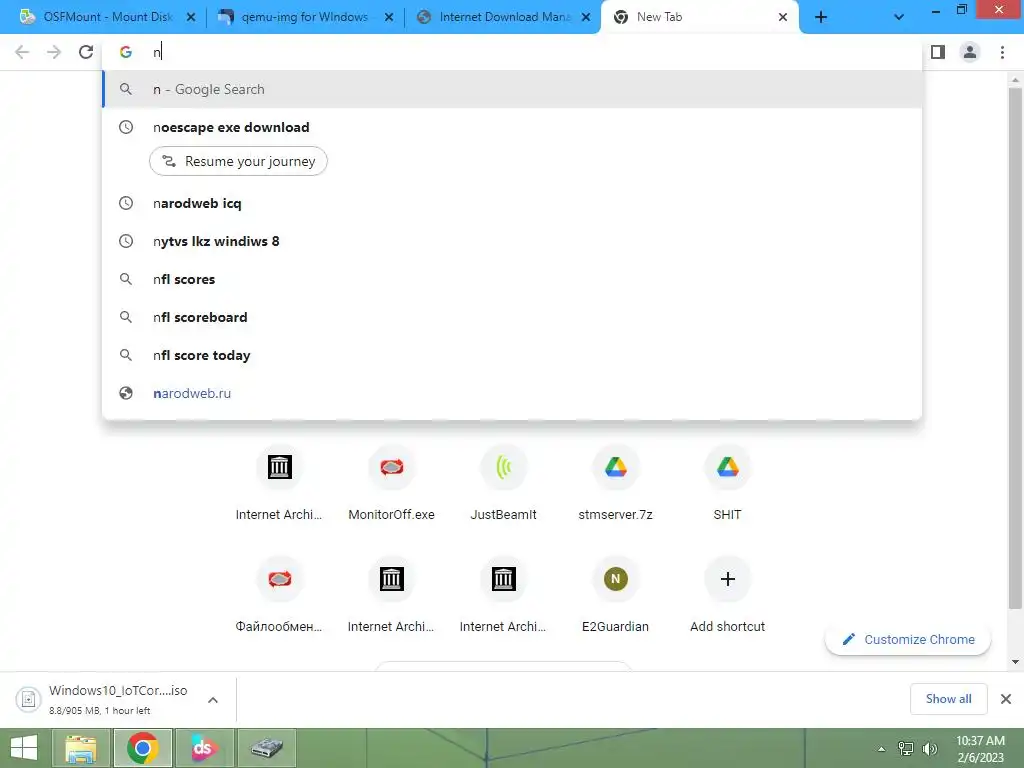Choose 'narodweb icq' history suggestion
Viewport: 1024px width, 768px height.
(512, 203)
